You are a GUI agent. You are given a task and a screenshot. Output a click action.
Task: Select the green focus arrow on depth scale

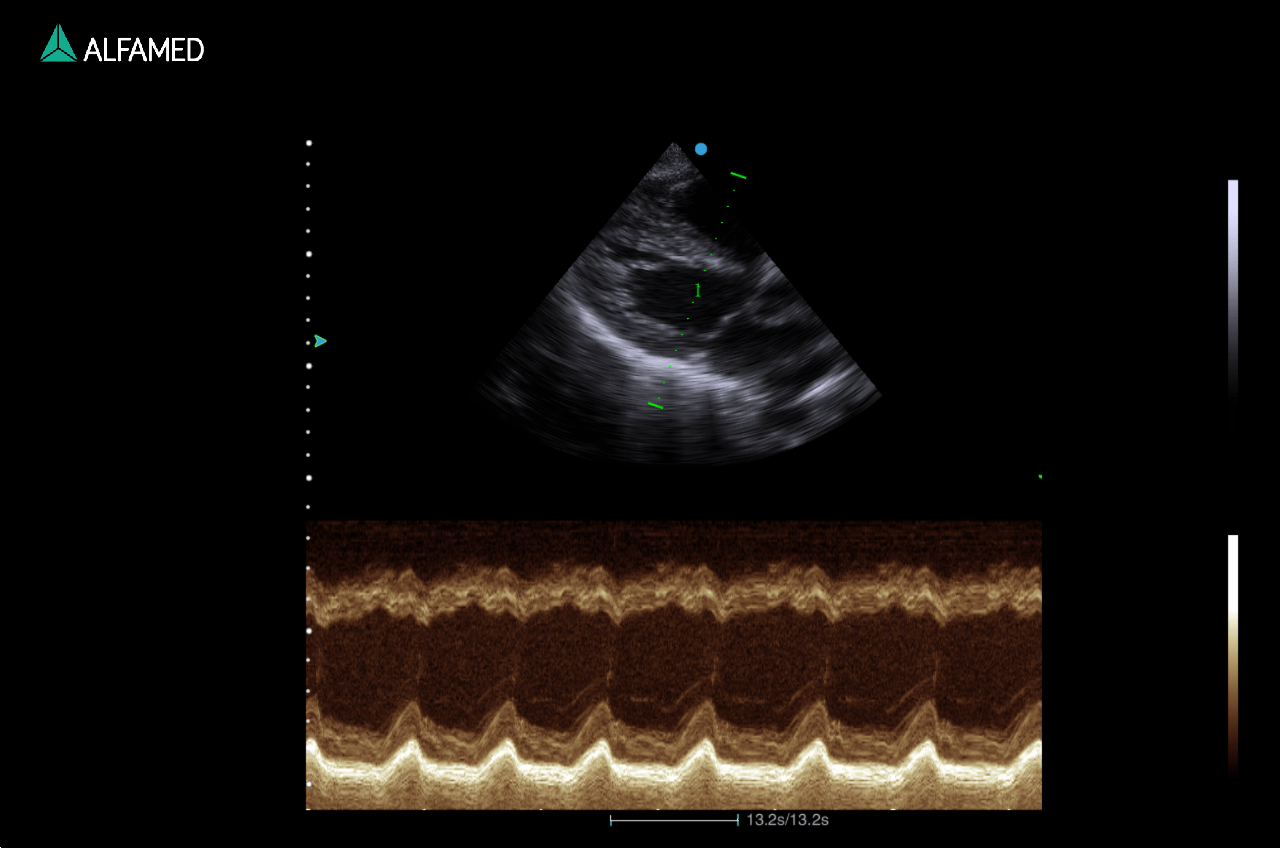point(320,341)
